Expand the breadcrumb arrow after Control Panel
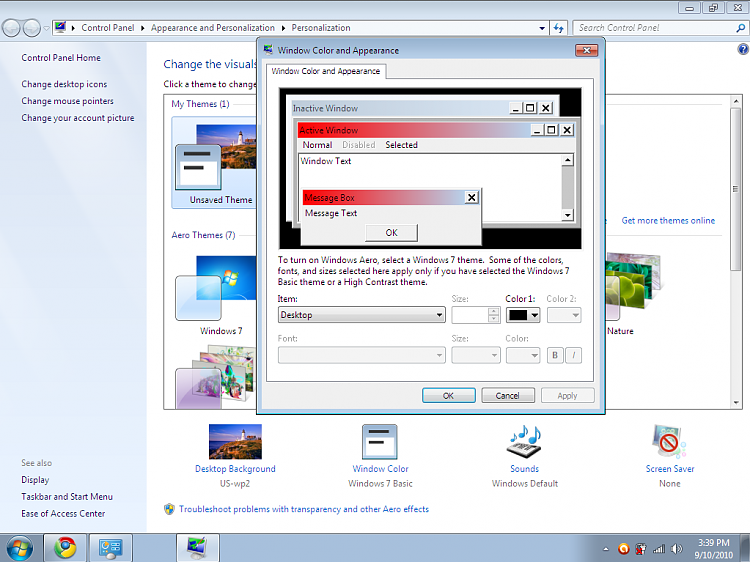Viewport: 750px width, 562px height. point(143,28)
